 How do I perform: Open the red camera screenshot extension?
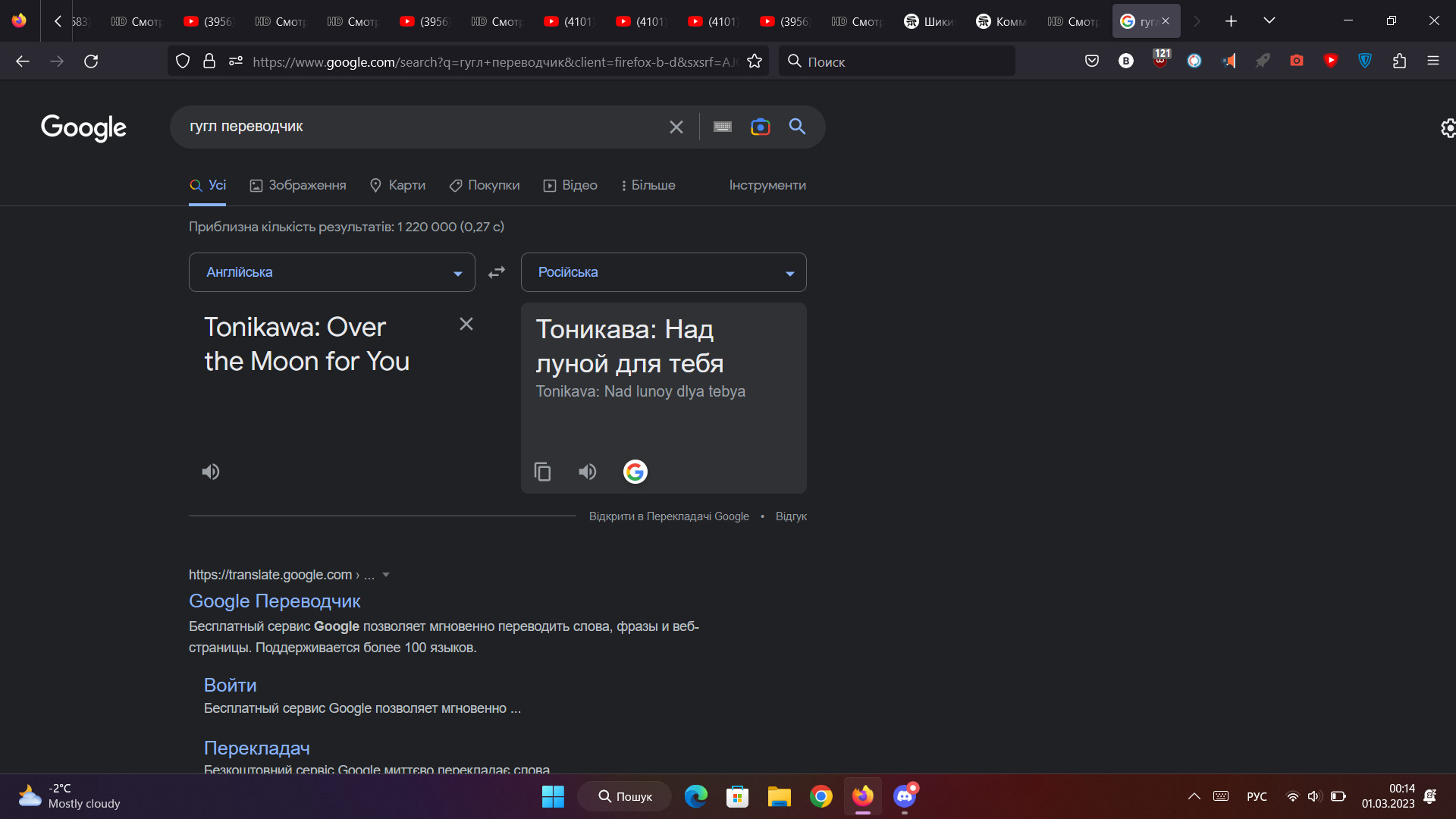[x=1297, y=61]
